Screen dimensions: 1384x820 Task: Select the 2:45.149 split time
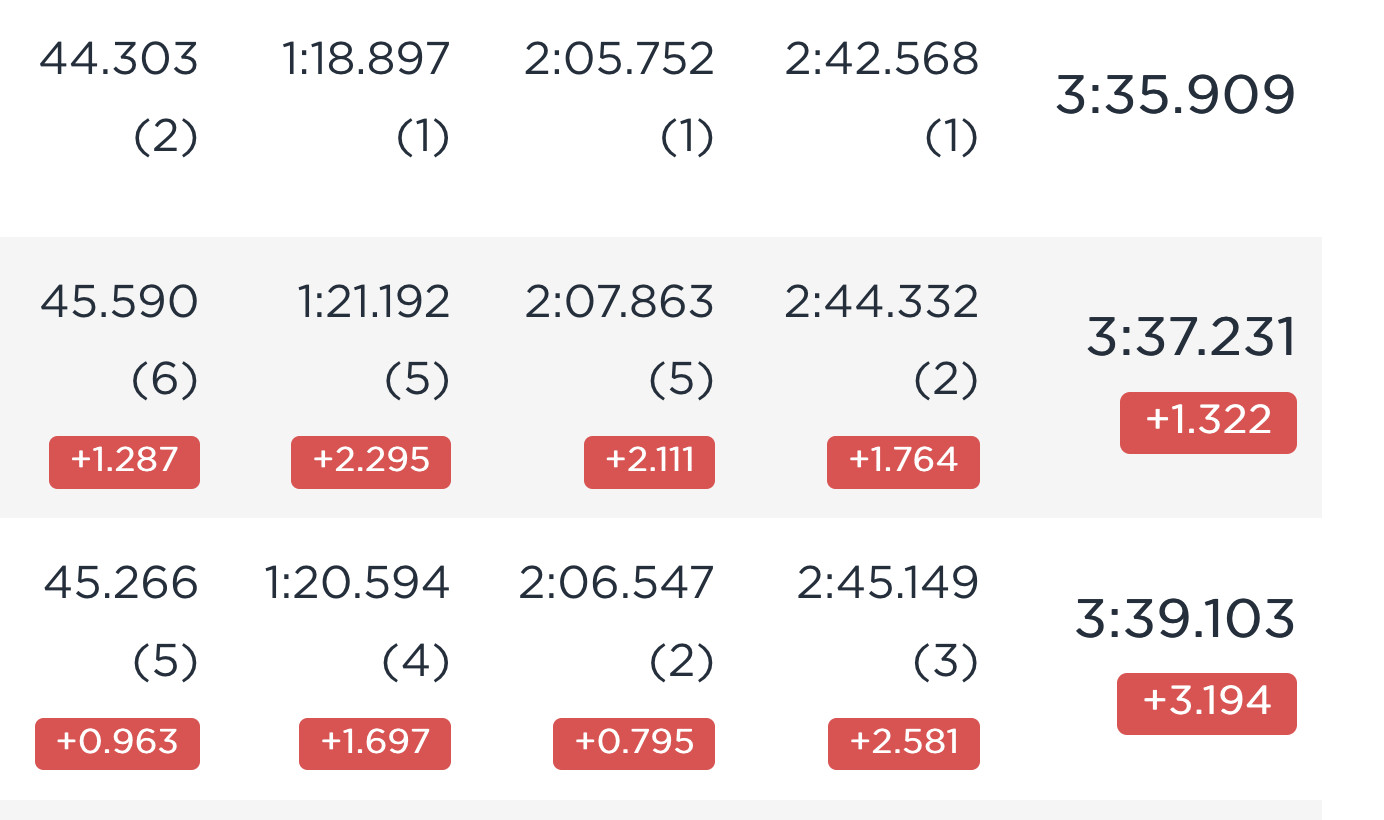(x=887, y=584)
